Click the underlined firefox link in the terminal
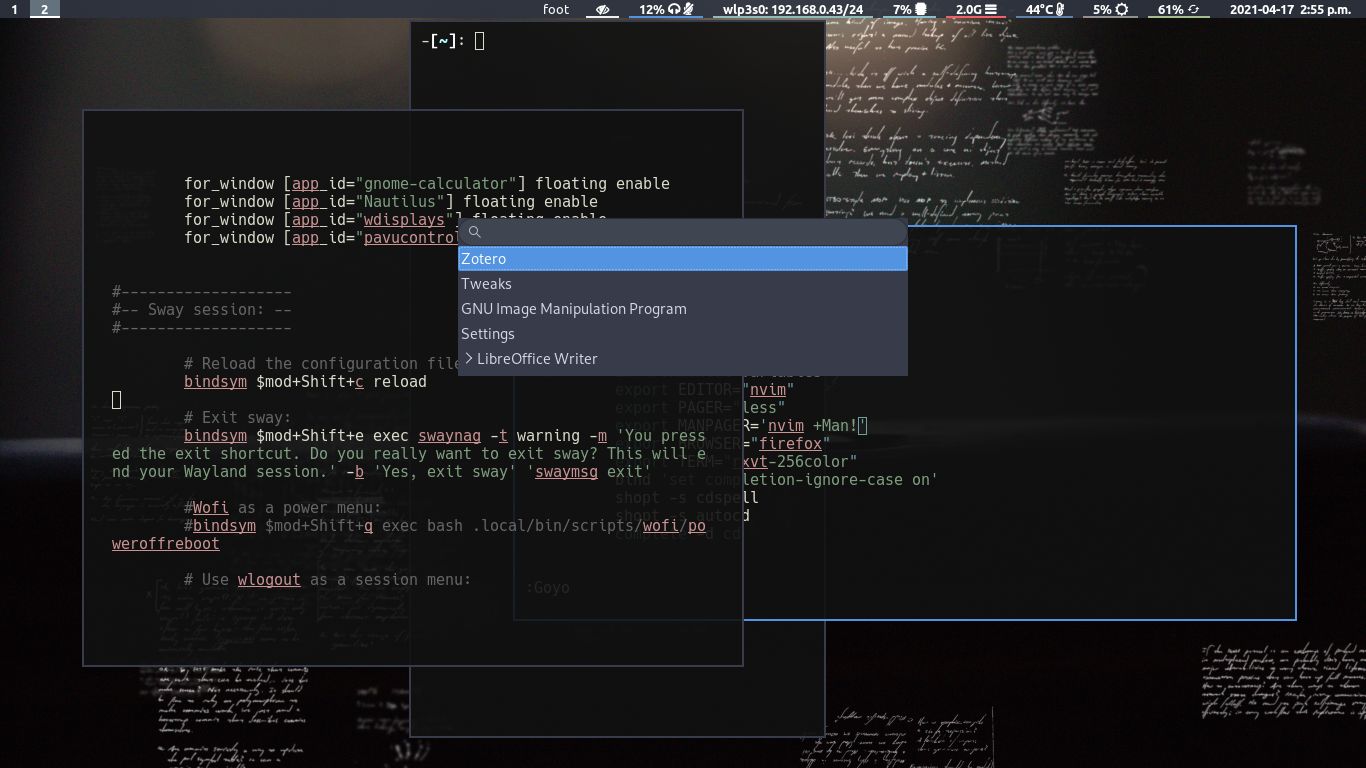 click(790, 443)
